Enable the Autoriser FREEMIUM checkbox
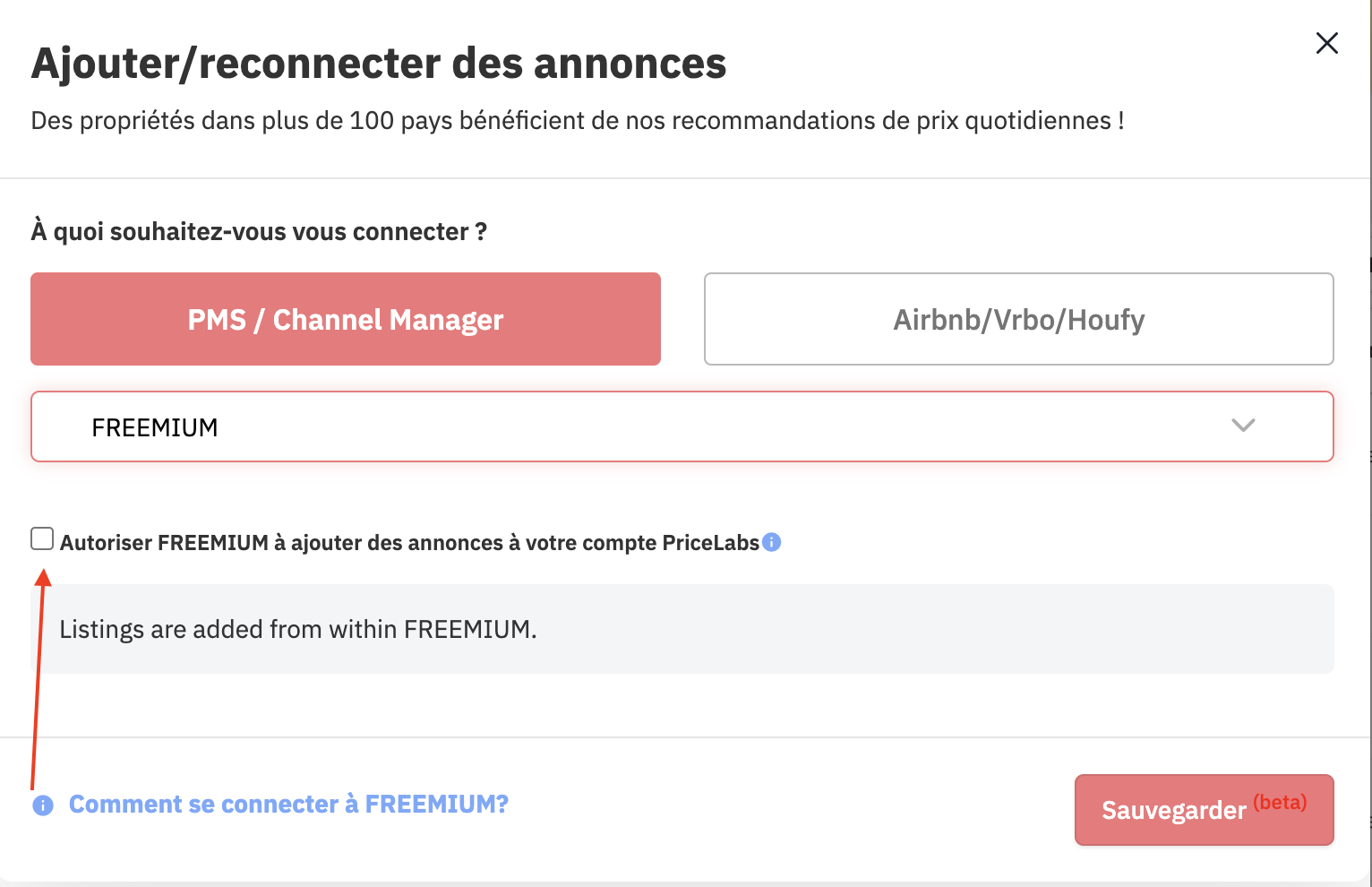The width and height of the screenshot is (1372, 887). pyautogui.click(x=42, y=538)
